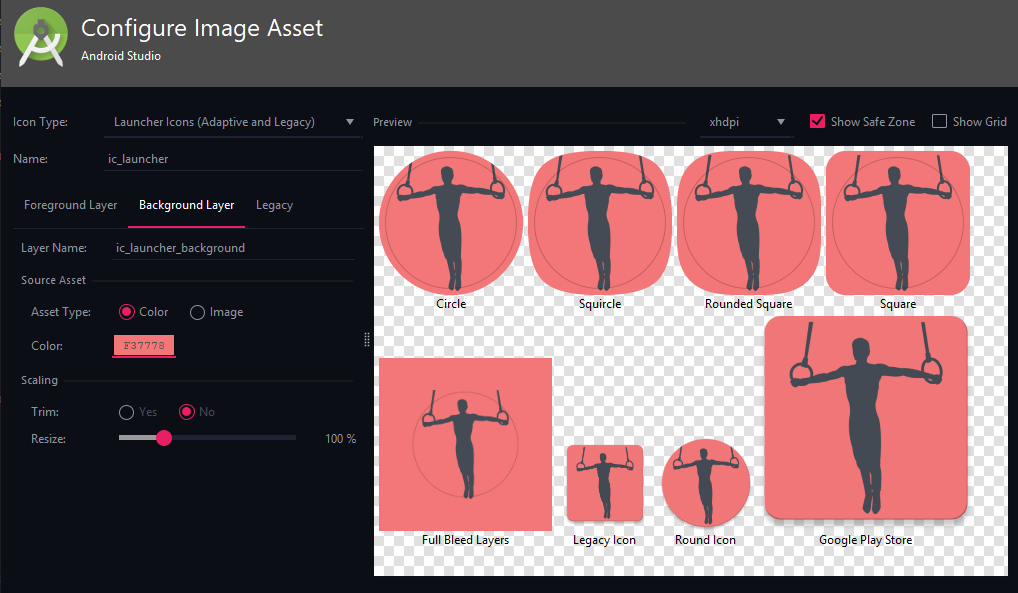Select the Google Play Store preview
1018x593 pixels.
(x=865, y=418)
